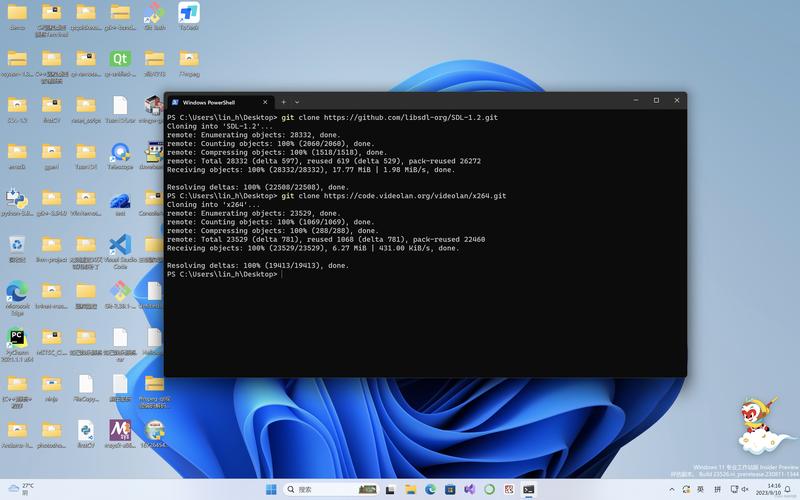Select the Telescope desktop shortcut
Viewport: 800px width, 500px height.
coord(120,156)
